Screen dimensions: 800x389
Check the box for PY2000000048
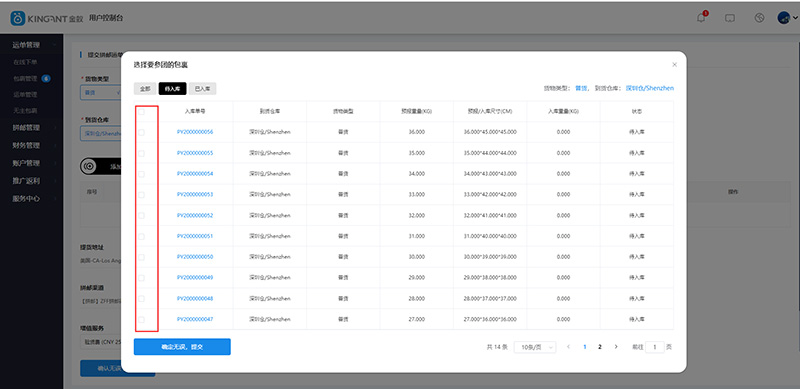141,299
